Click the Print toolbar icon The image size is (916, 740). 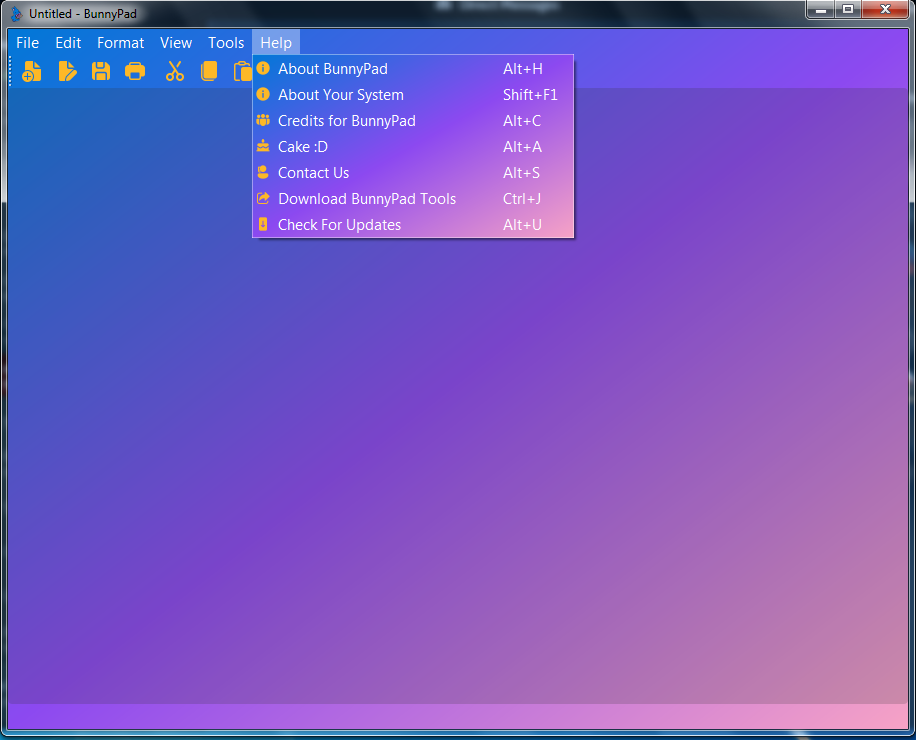[x=135, y=71]
